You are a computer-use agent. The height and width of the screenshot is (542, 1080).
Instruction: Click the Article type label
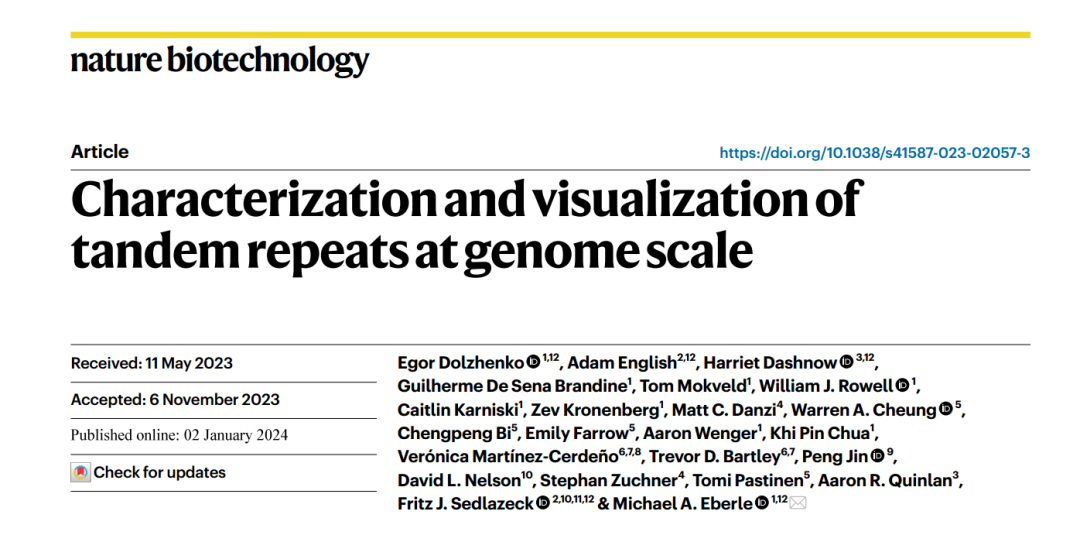[x=100, y=152]
